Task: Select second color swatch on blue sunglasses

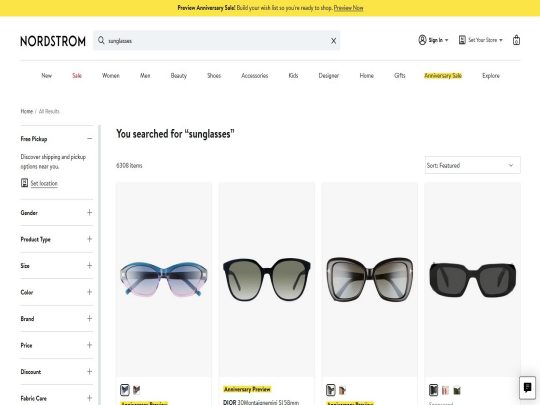Action: pyautogui.click(x=137, y=390)
